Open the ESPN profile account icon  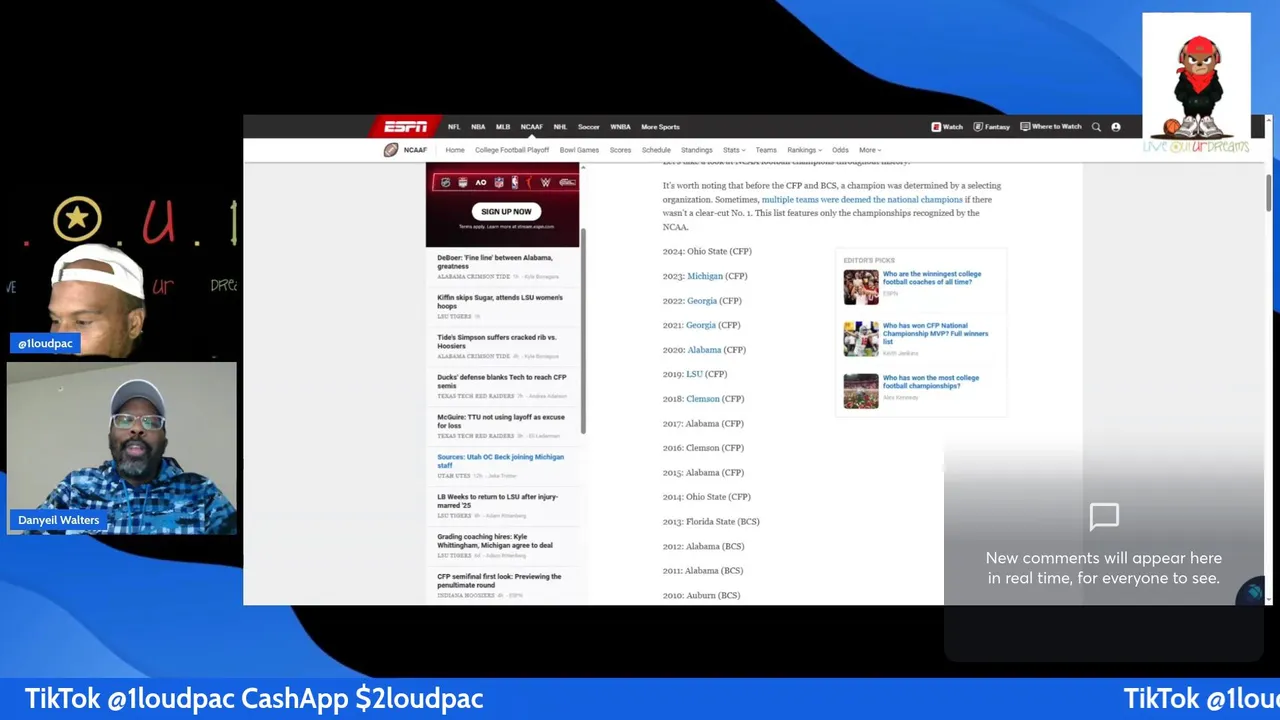point(1116,127)
